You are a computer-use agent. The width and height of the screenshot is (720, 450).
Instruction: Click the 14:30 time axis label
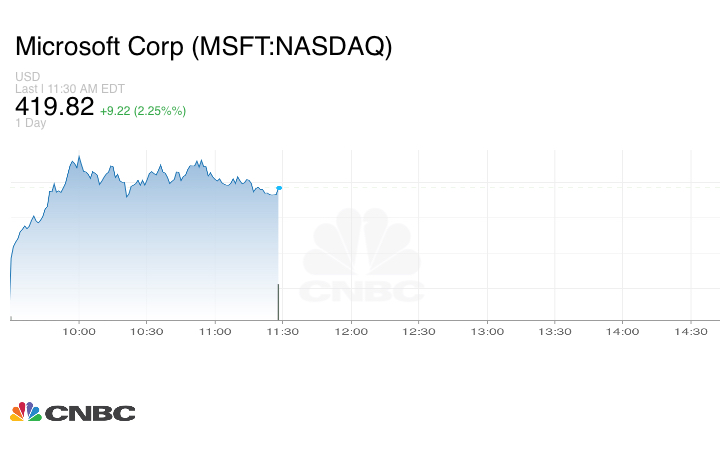(691, 332)
